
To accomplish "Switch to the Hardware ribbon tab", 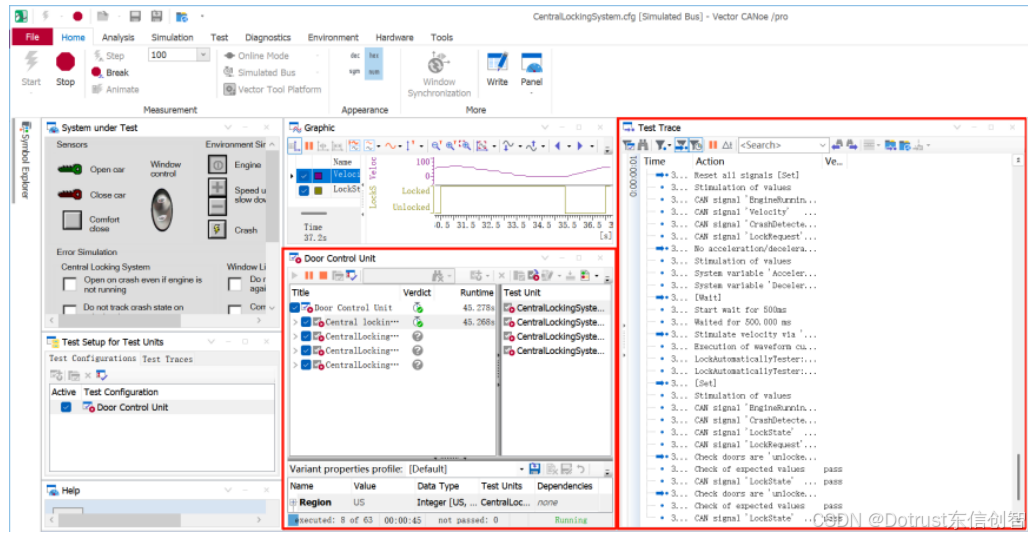I will coord(394,37).
